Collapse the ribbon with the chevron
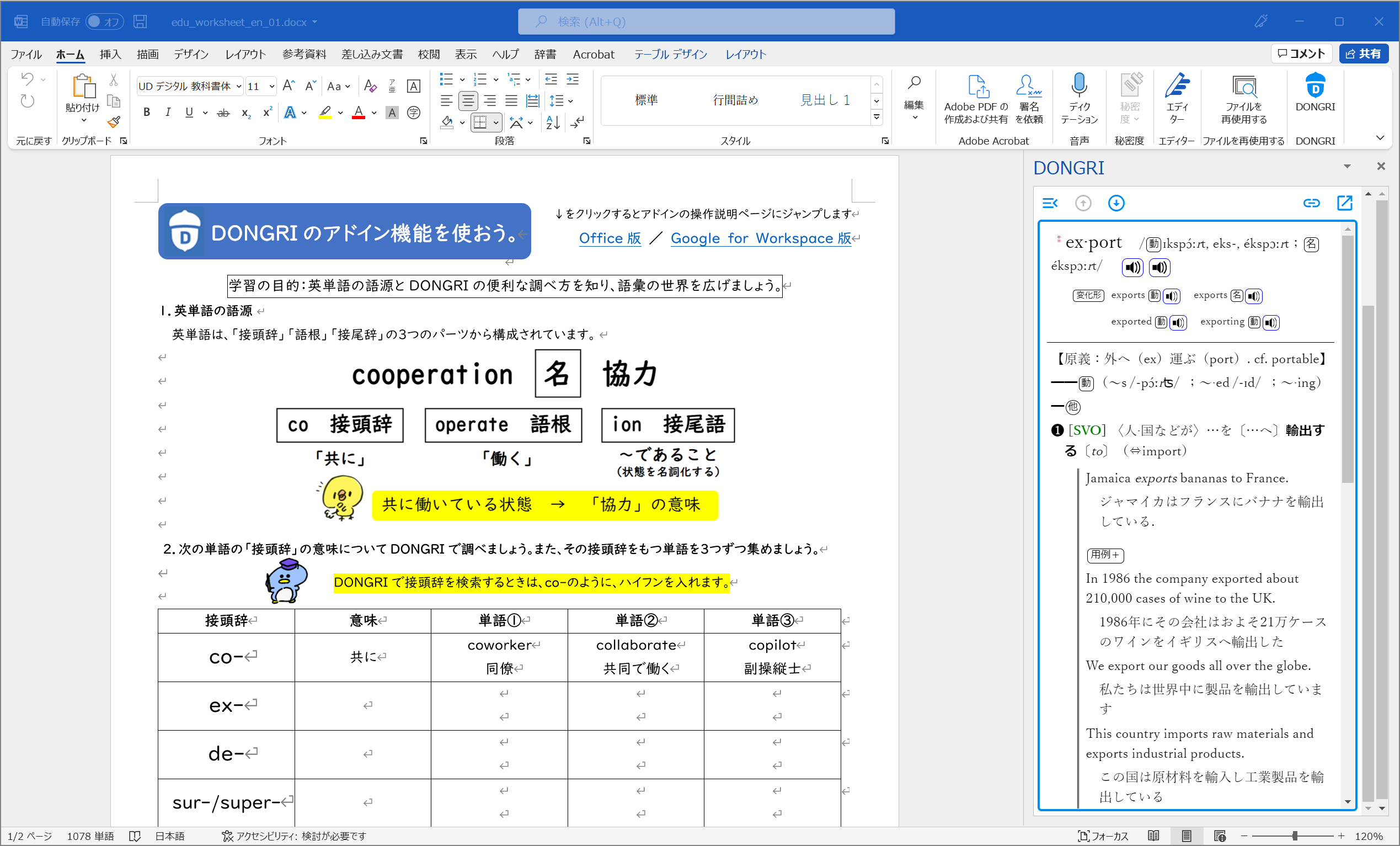This screenshot has height=846, width=1400. pyautogui.click(x=1380, y=137)
